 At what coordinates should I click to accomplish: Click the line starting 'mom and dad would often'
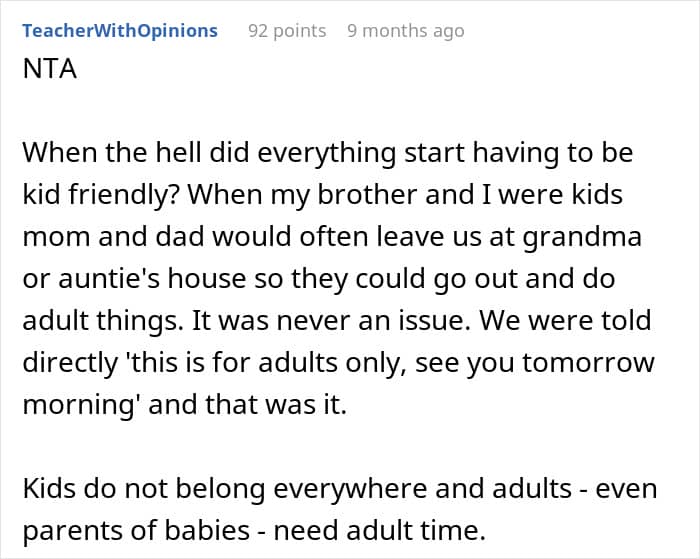[332, 237]
